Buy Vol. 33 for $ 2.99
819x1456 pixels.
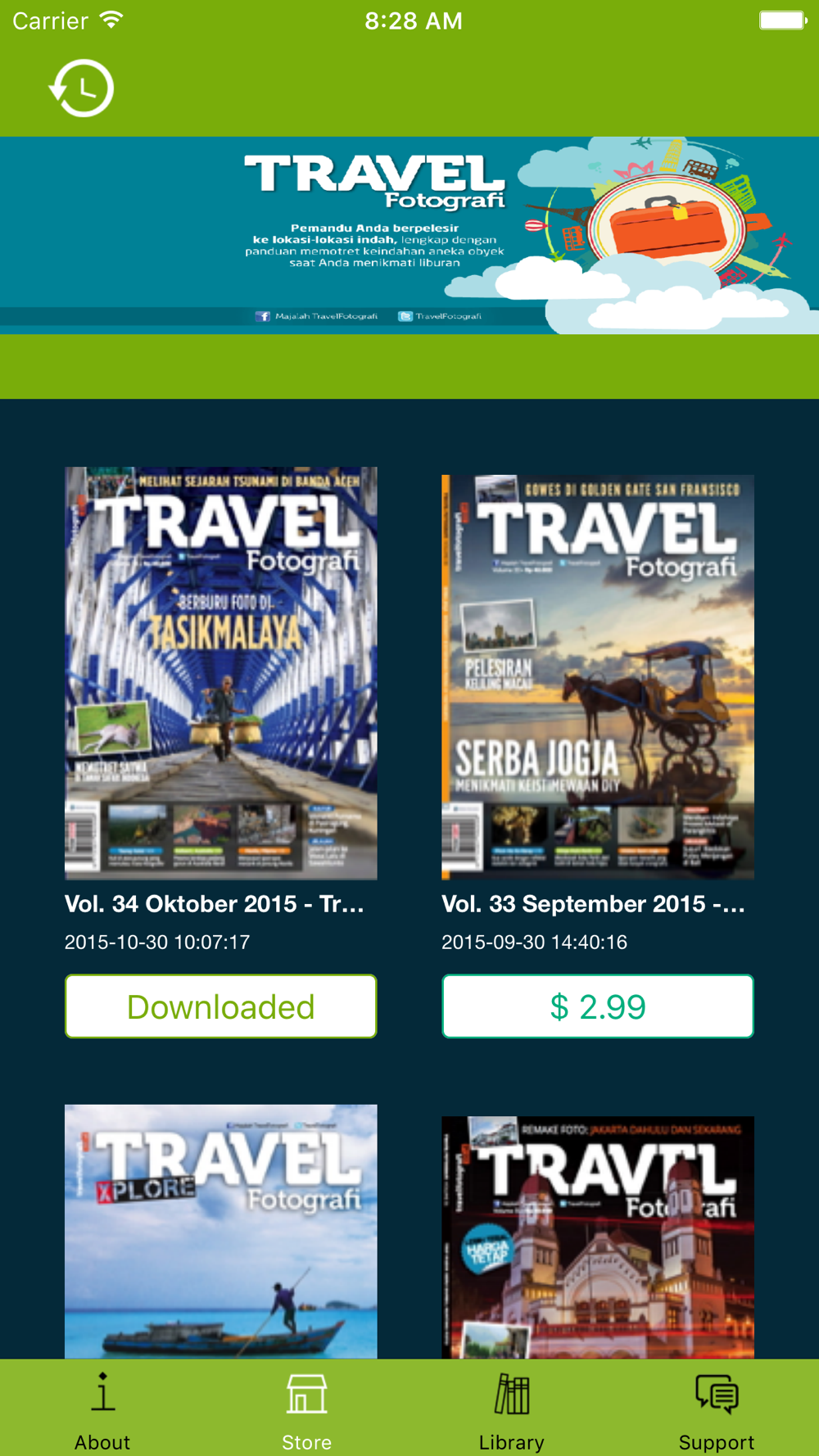(598, 1006)
